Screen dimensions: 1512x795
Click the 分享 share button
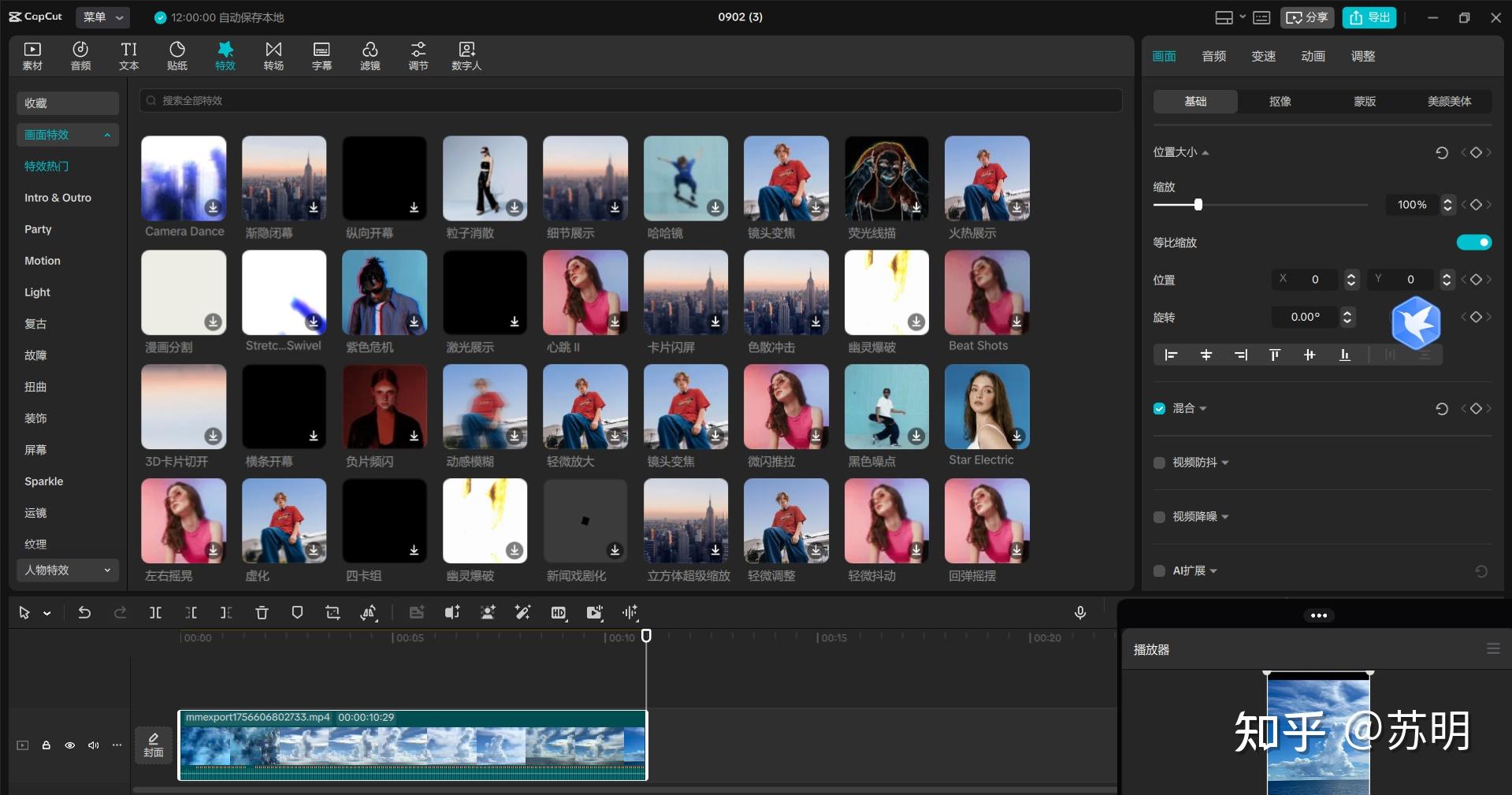[1307, 17]
